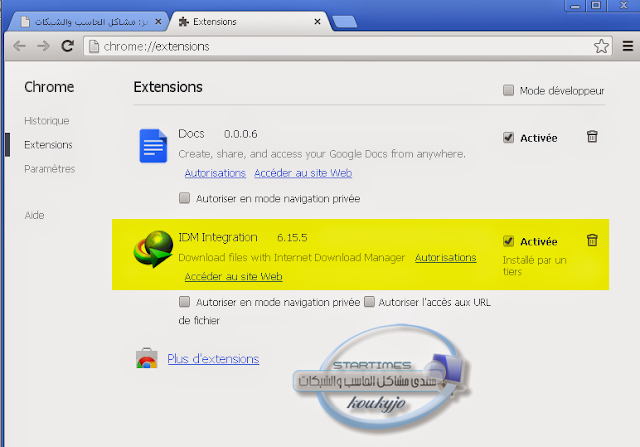Allow IDM Integration in mode navigation privée
This screenshot has width=640, height=447.
coord(184,302)
